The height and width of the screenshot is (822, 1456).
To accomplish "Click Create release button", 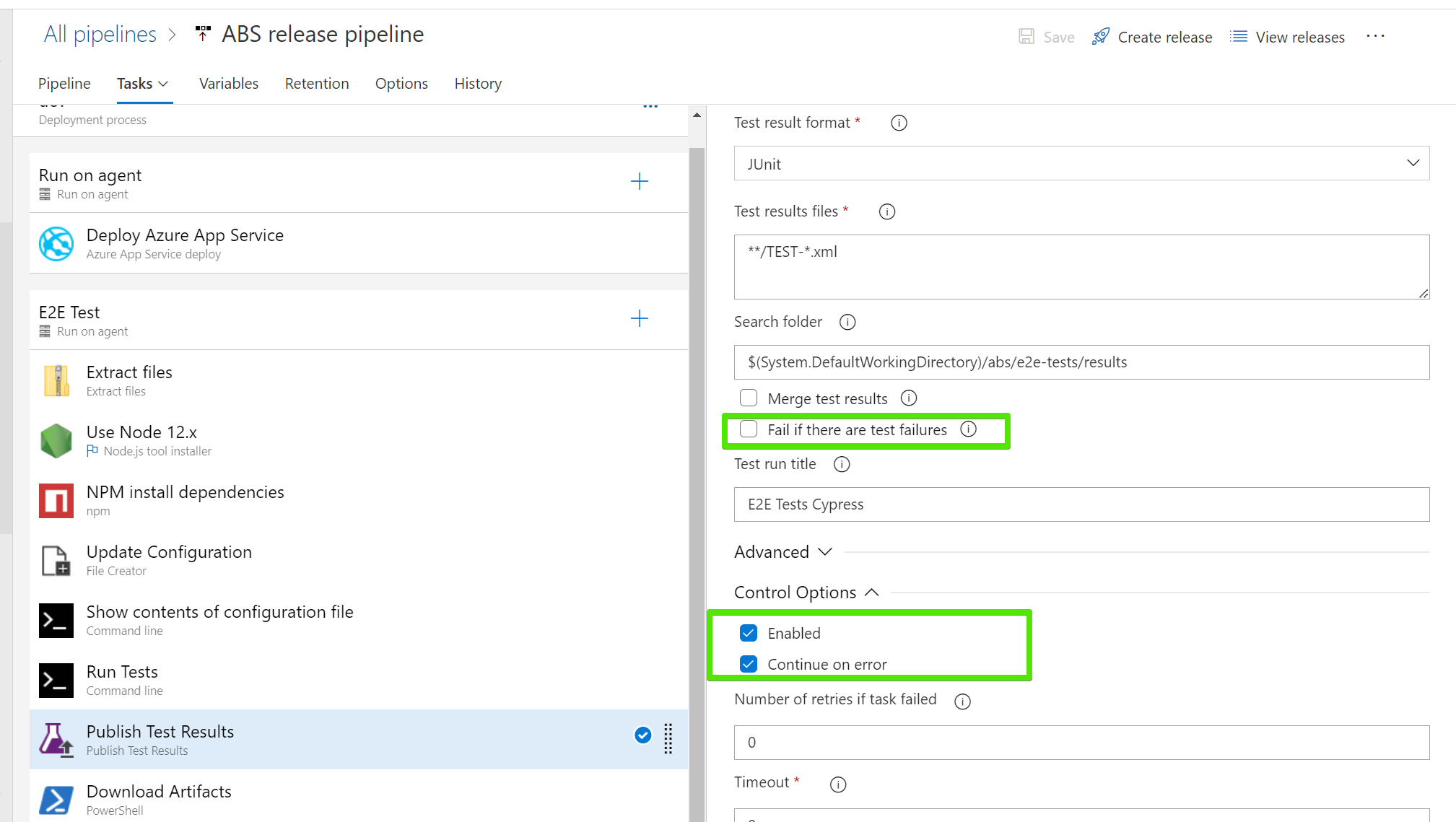I will [1152, 37].
